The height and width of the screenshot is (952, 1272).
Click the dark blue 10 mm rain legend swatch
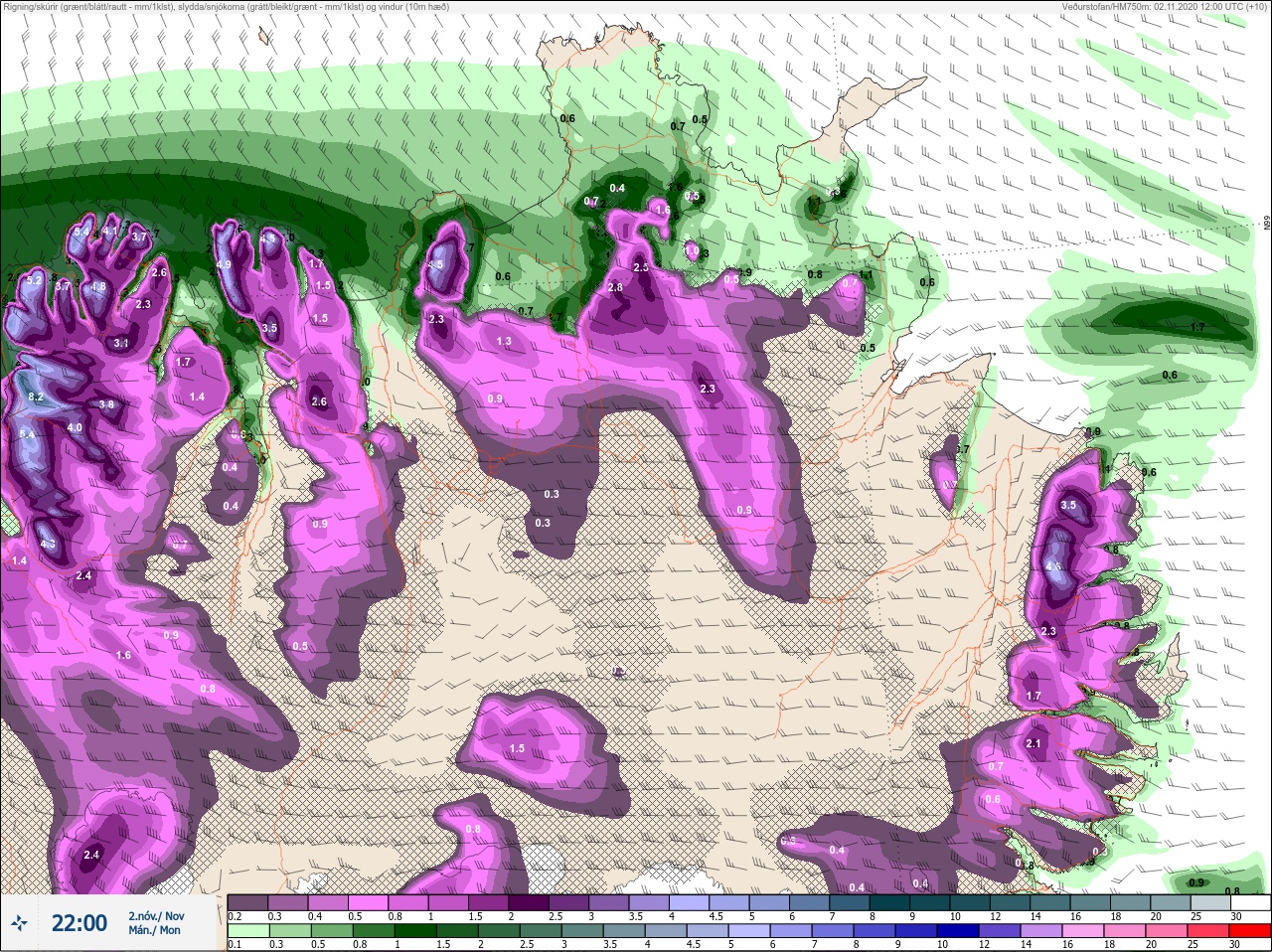[955, 931]
